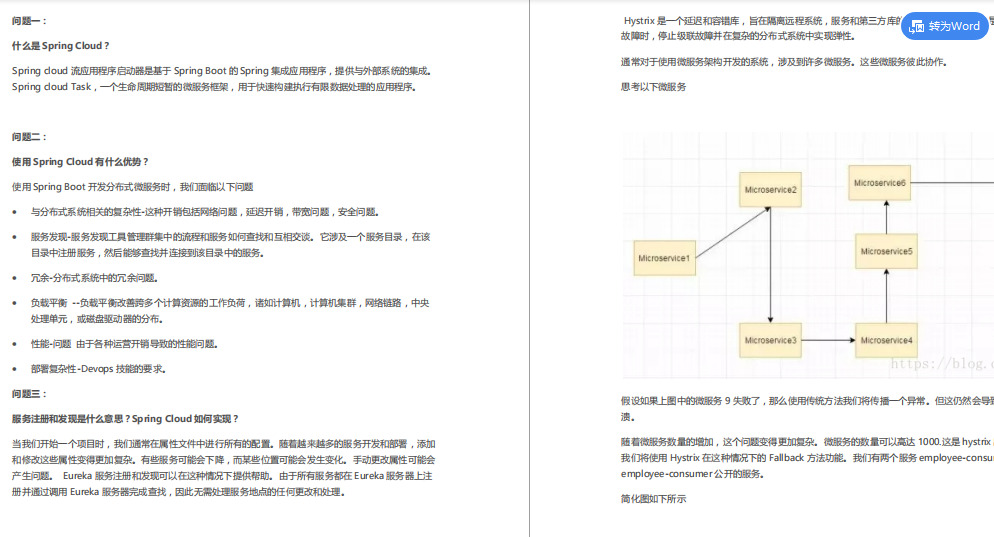
Task: Click the heading 使用 Spring Cloud 有什么优势？
Action: (81, 162)
